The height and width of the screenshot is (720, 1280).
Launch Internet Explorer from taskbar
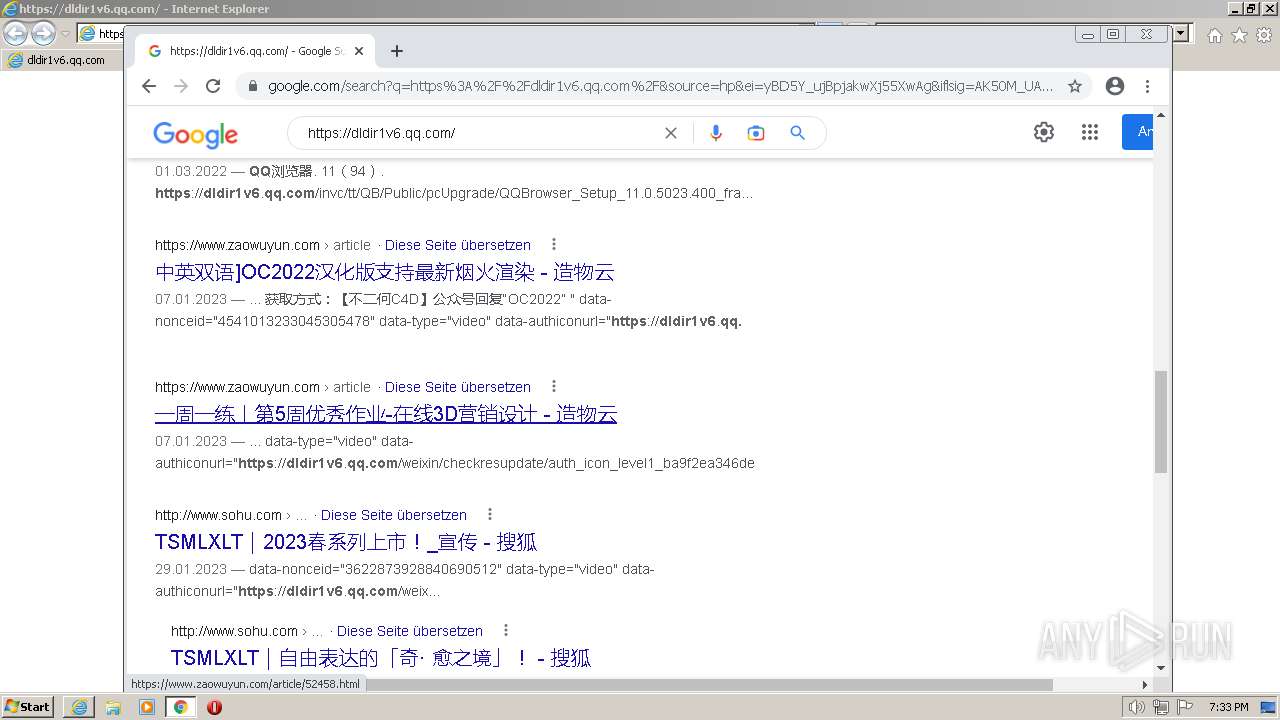pos(79,707)
